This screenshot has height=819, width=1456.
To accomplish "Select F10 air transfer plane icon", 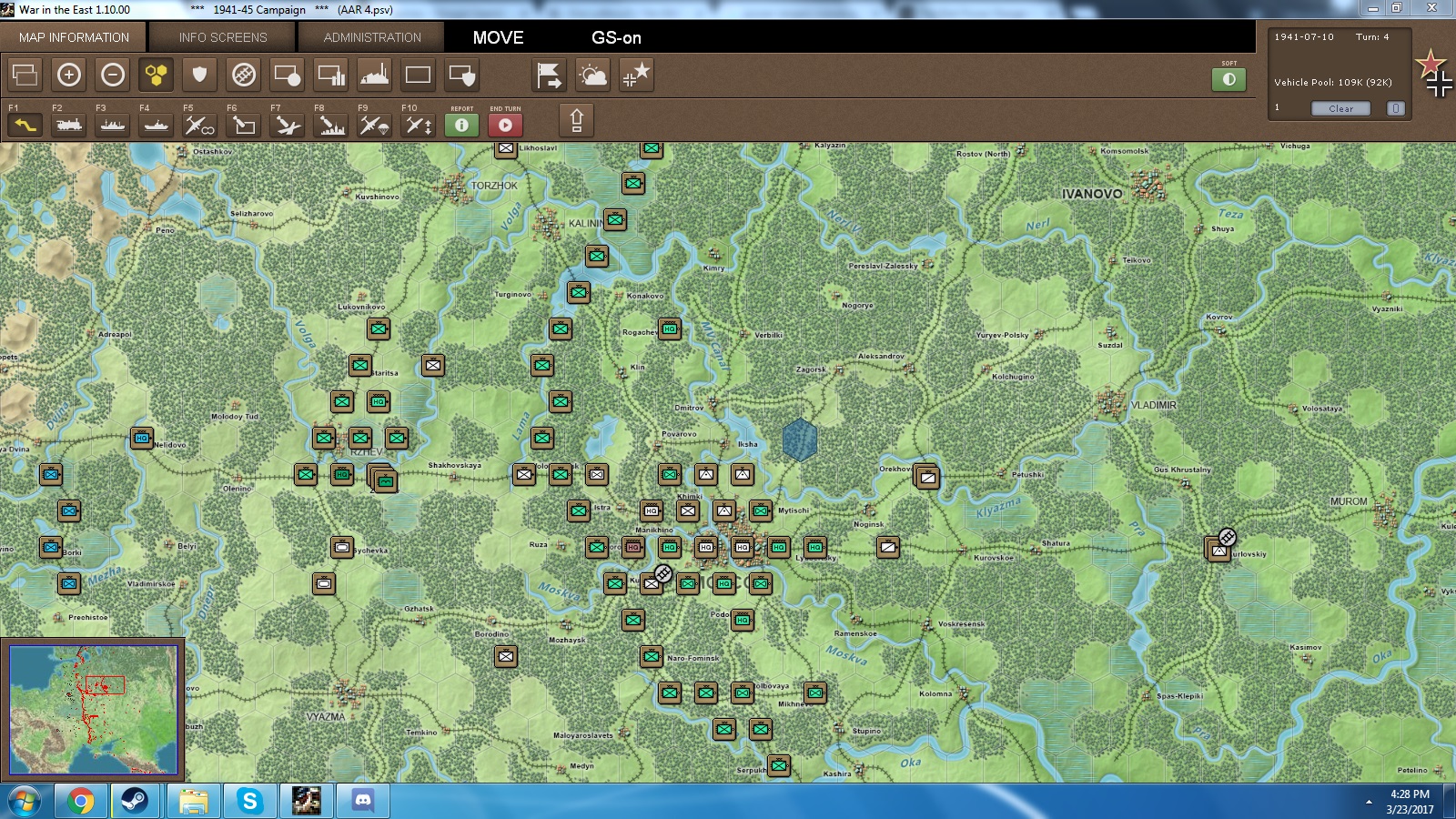I will pos(419,125).
